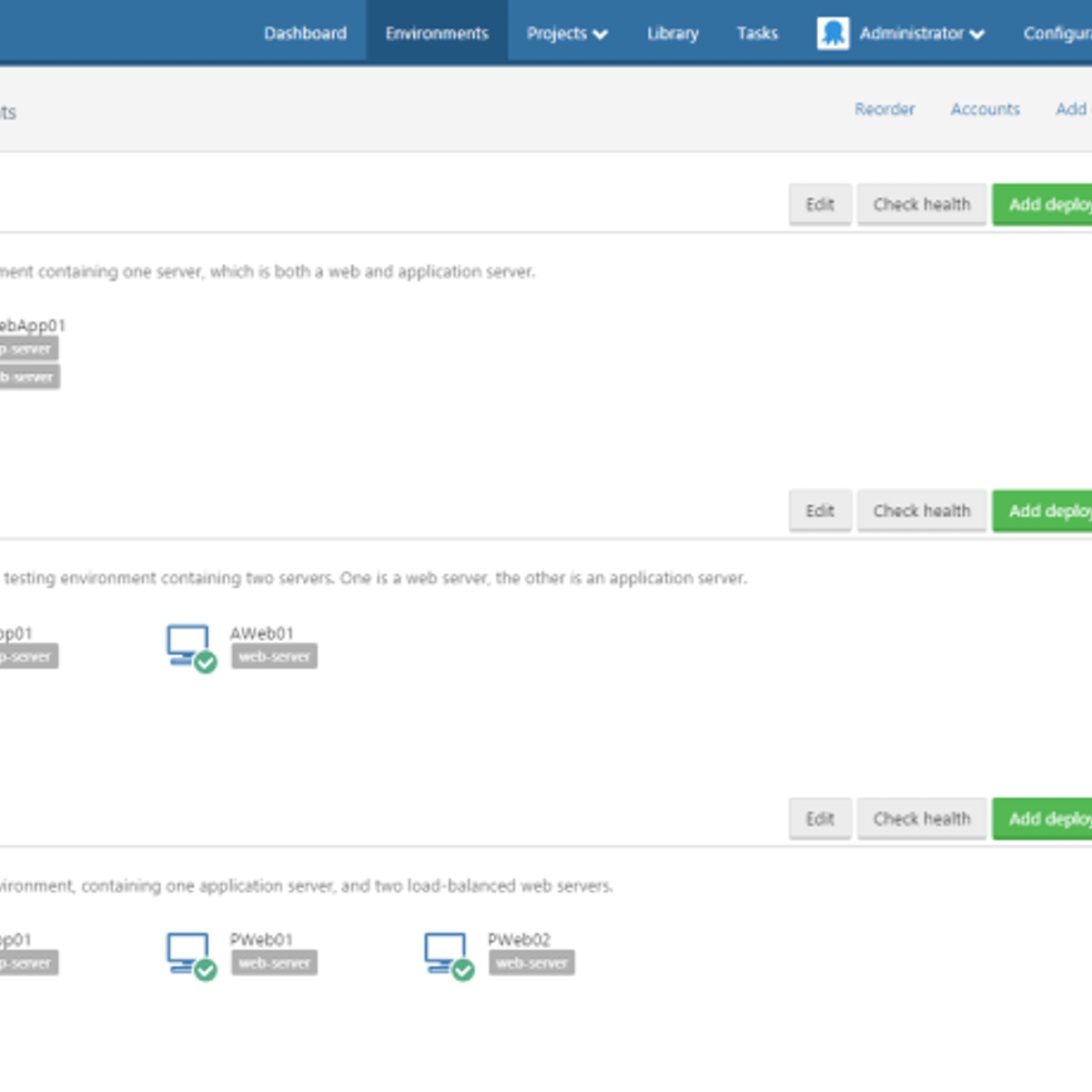Navigate to the Tasks page
Image resolution: width=1092 pixels, height=1092 pixels.
coord(756,33)
